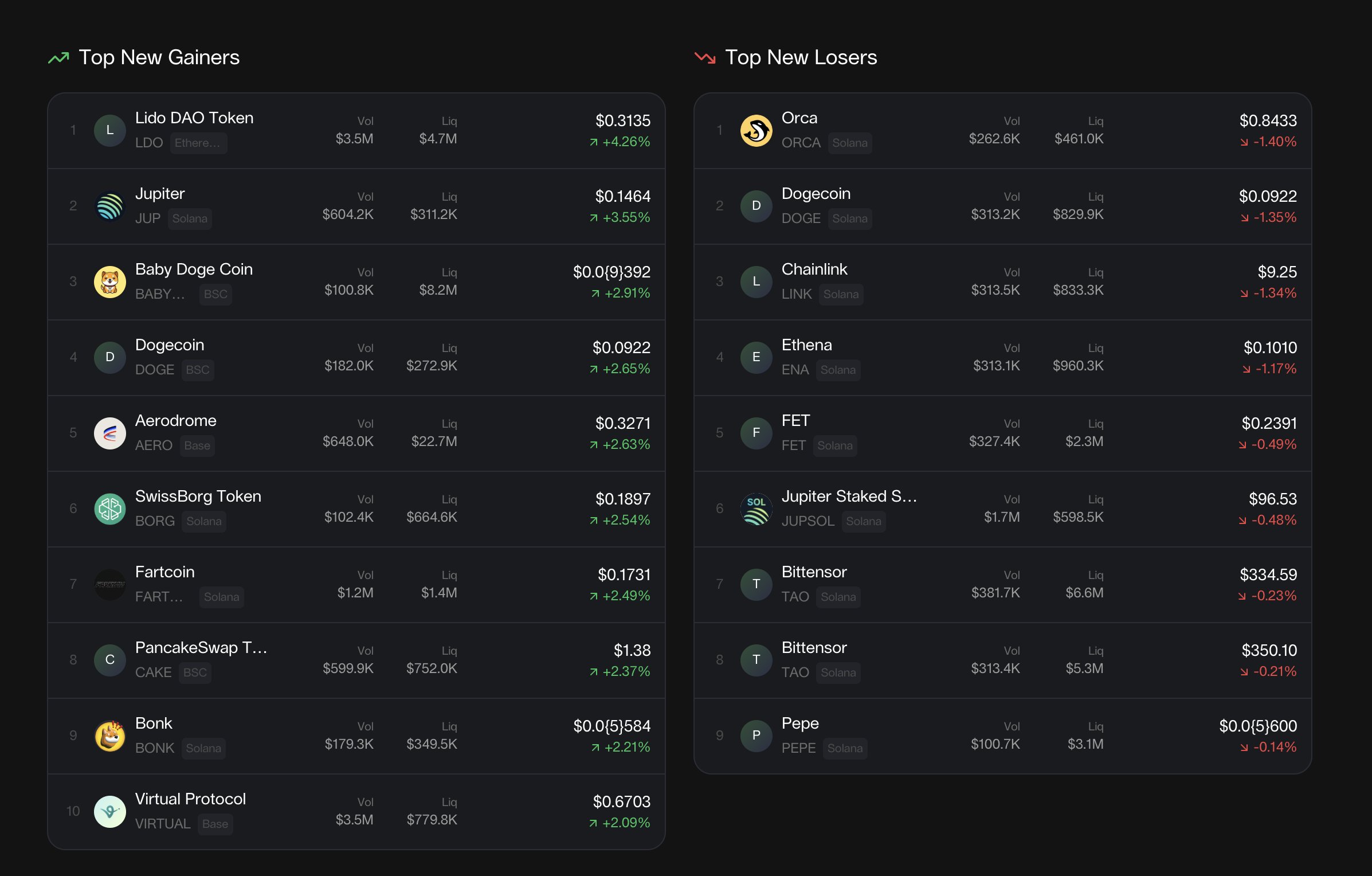Click the SwissBorg Token logo icon

[x=109, y=509]
